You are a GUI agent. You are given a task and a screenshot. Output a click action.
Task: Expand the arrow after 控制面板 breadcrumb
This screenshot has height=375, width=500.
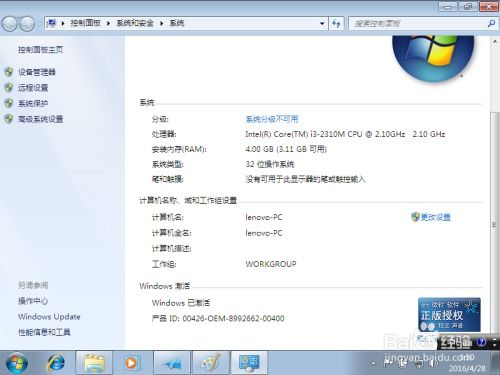(108, 23)
